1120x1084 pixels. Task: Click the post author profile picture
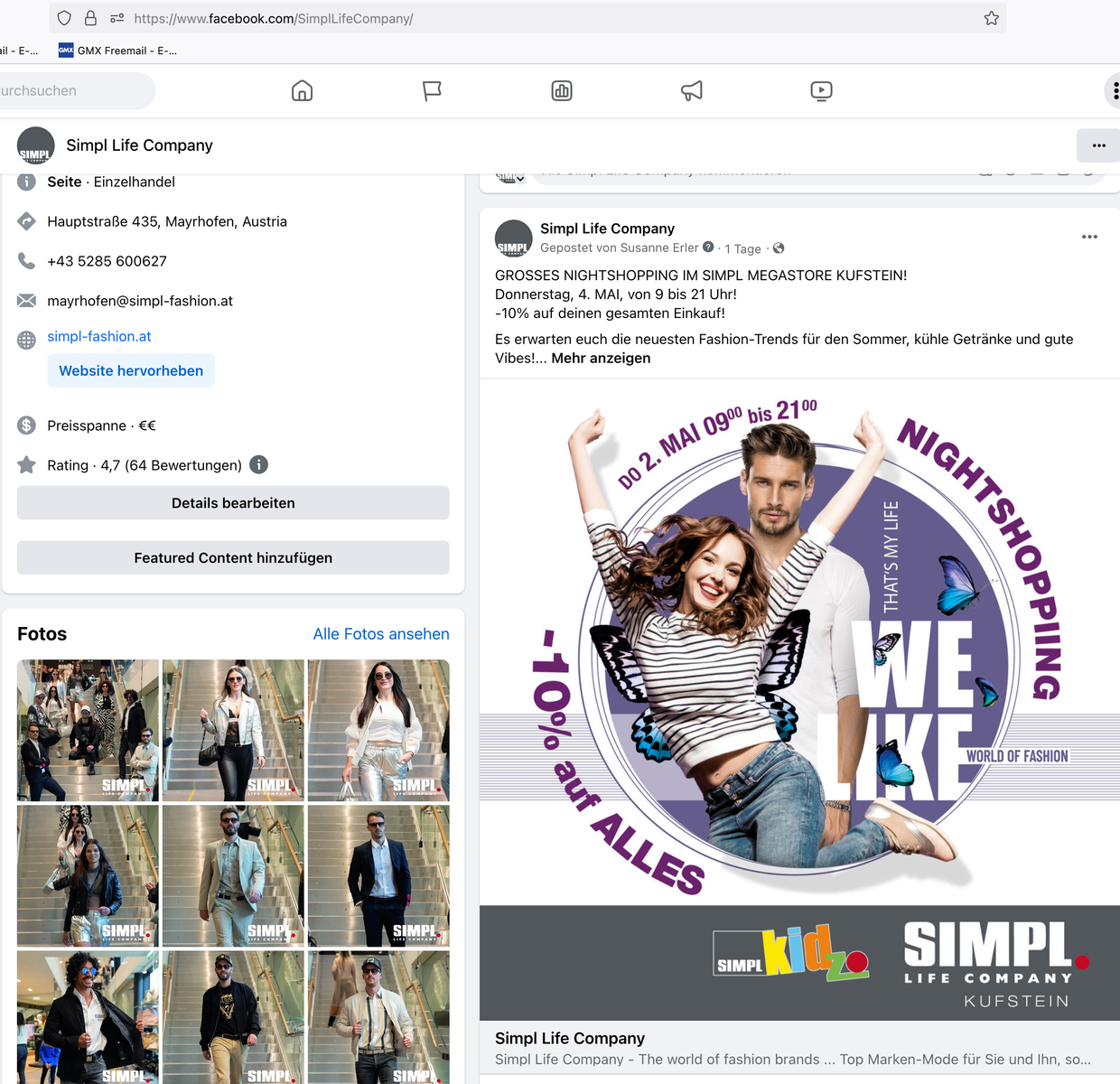tap(513, 238)
